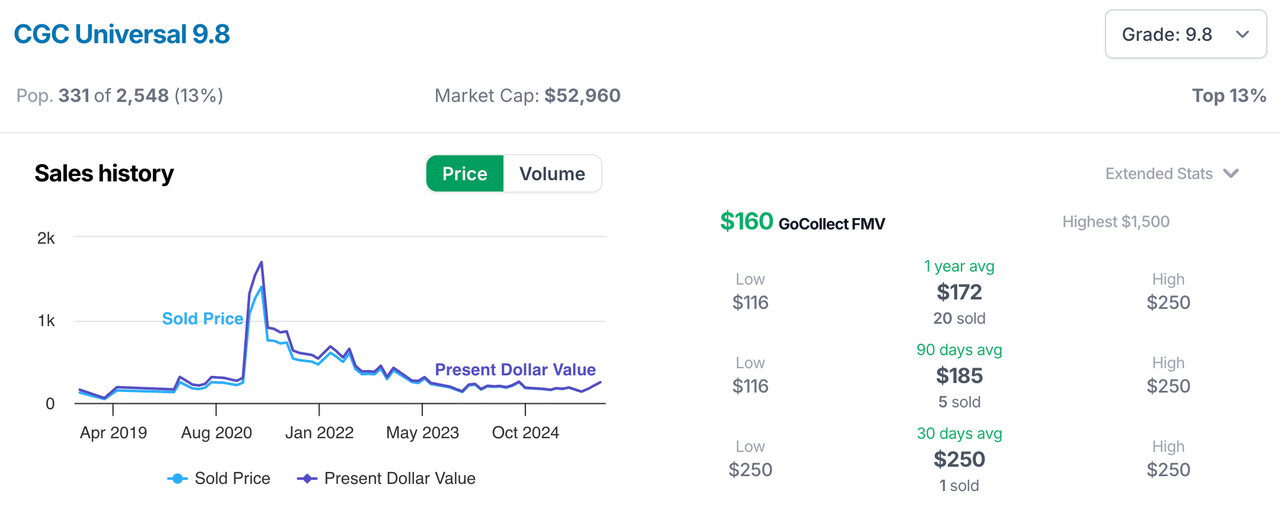Expand the Extended Stats section

1171,174
